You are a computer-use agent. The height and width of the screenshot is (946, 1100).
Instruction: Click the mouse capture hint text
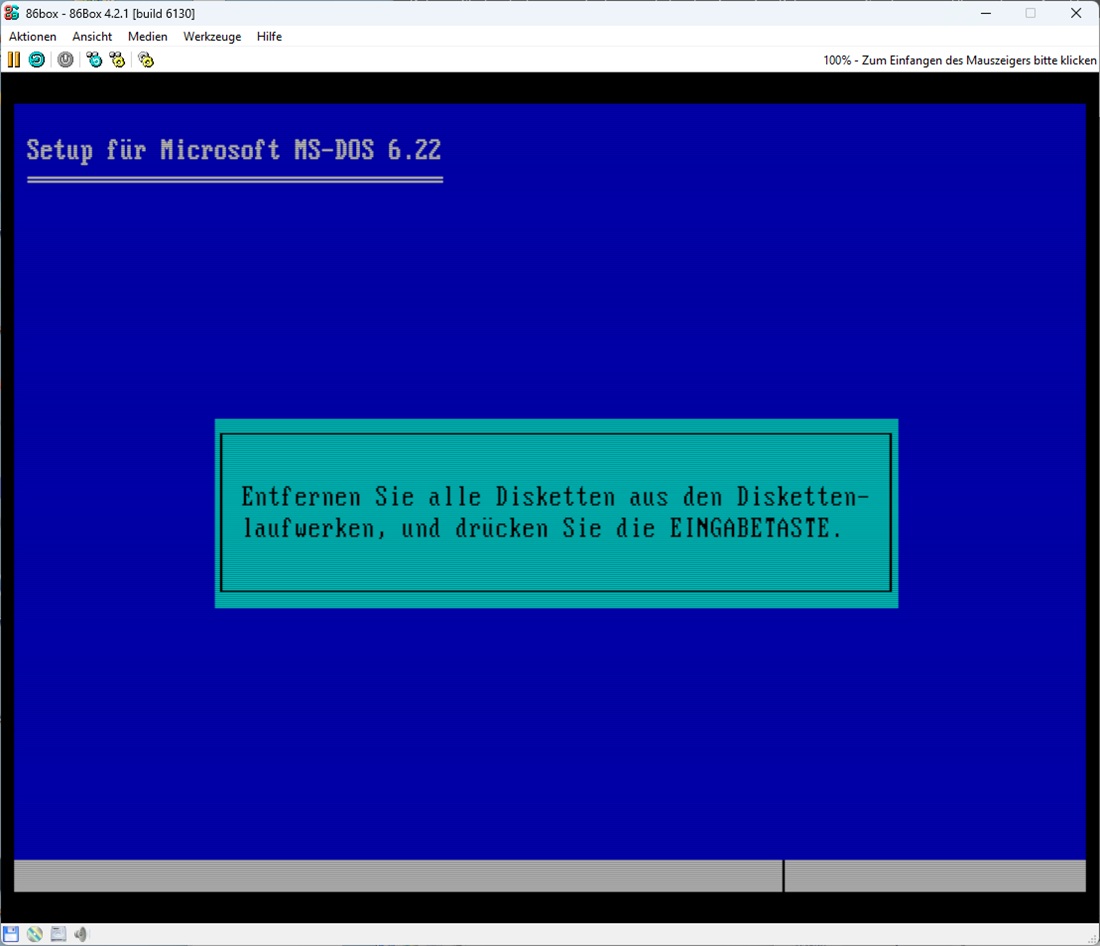[x=959, y=60]
